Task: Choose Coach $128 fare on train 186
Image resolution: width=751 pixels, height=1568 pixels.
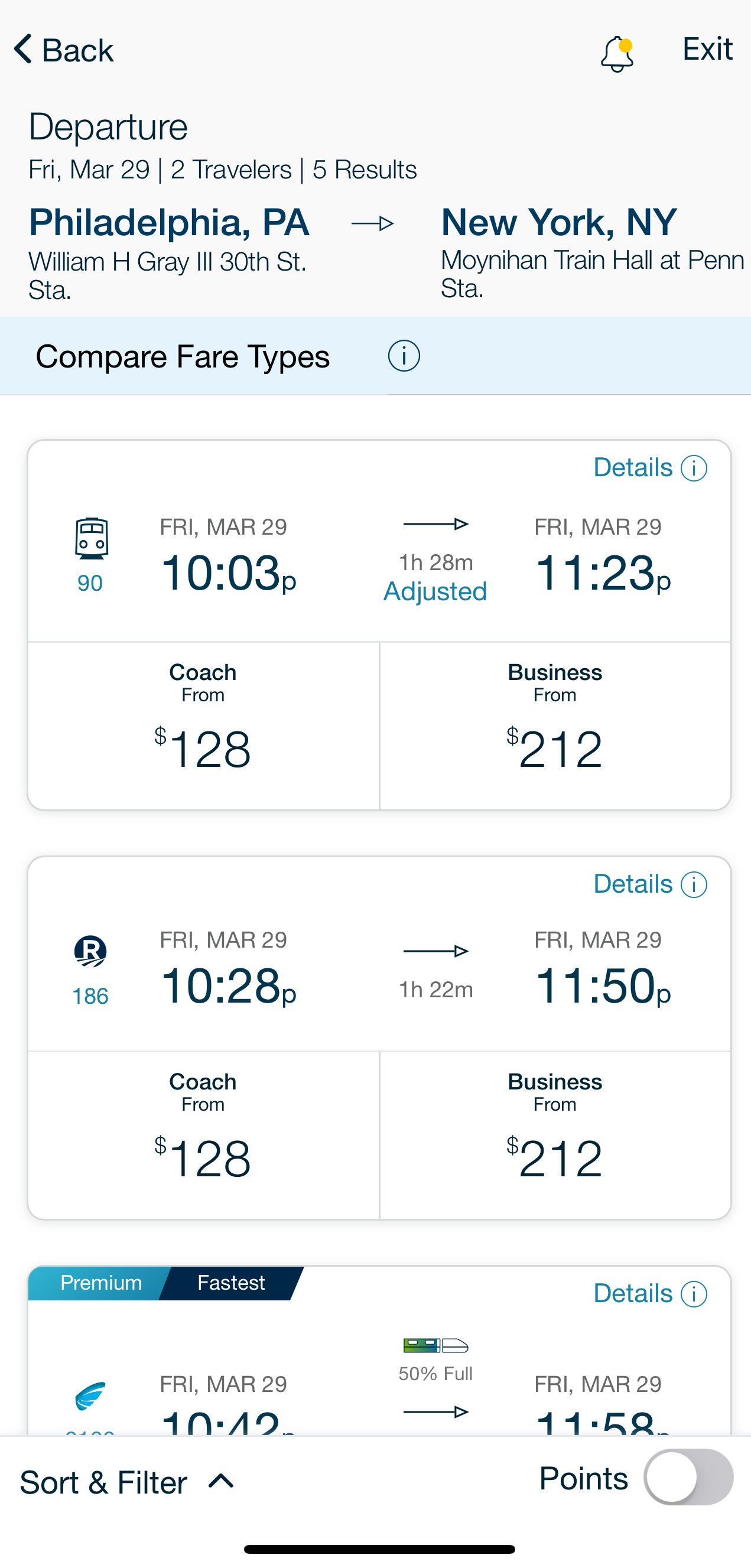Action: (x=203, y=1135)
